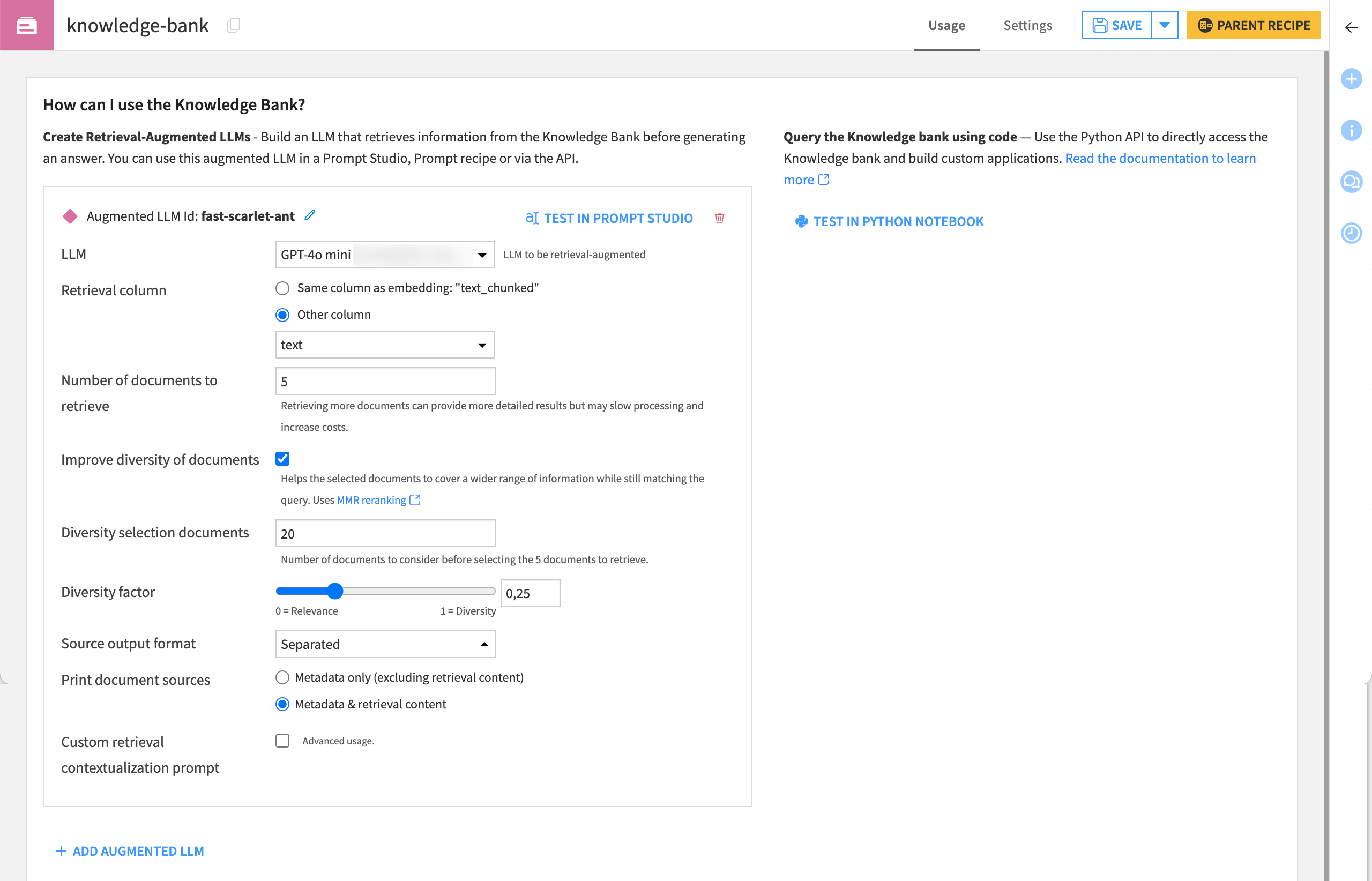Click the Test in Prompt Studio icon

click(532, 218)
